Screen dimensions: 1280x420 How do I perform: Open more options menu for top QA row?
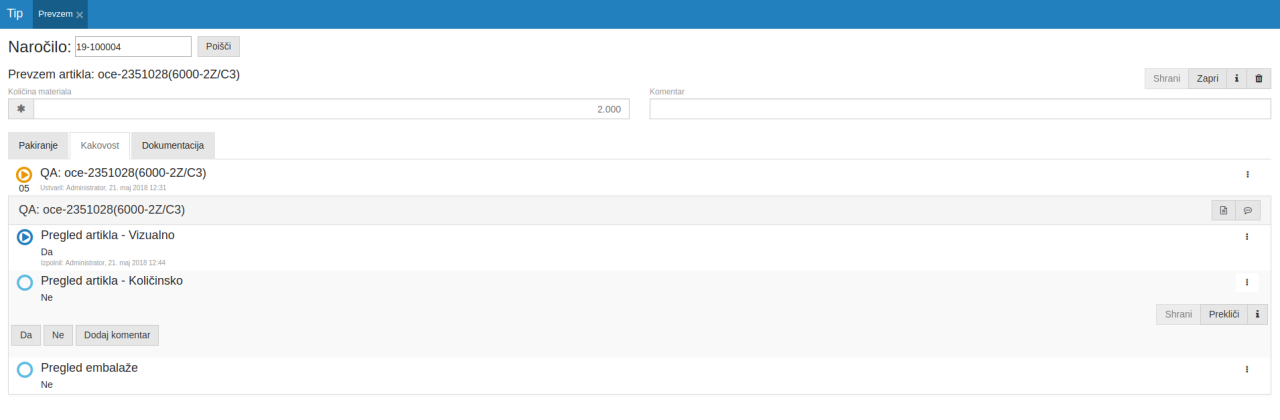click(x=1247, y=174)
